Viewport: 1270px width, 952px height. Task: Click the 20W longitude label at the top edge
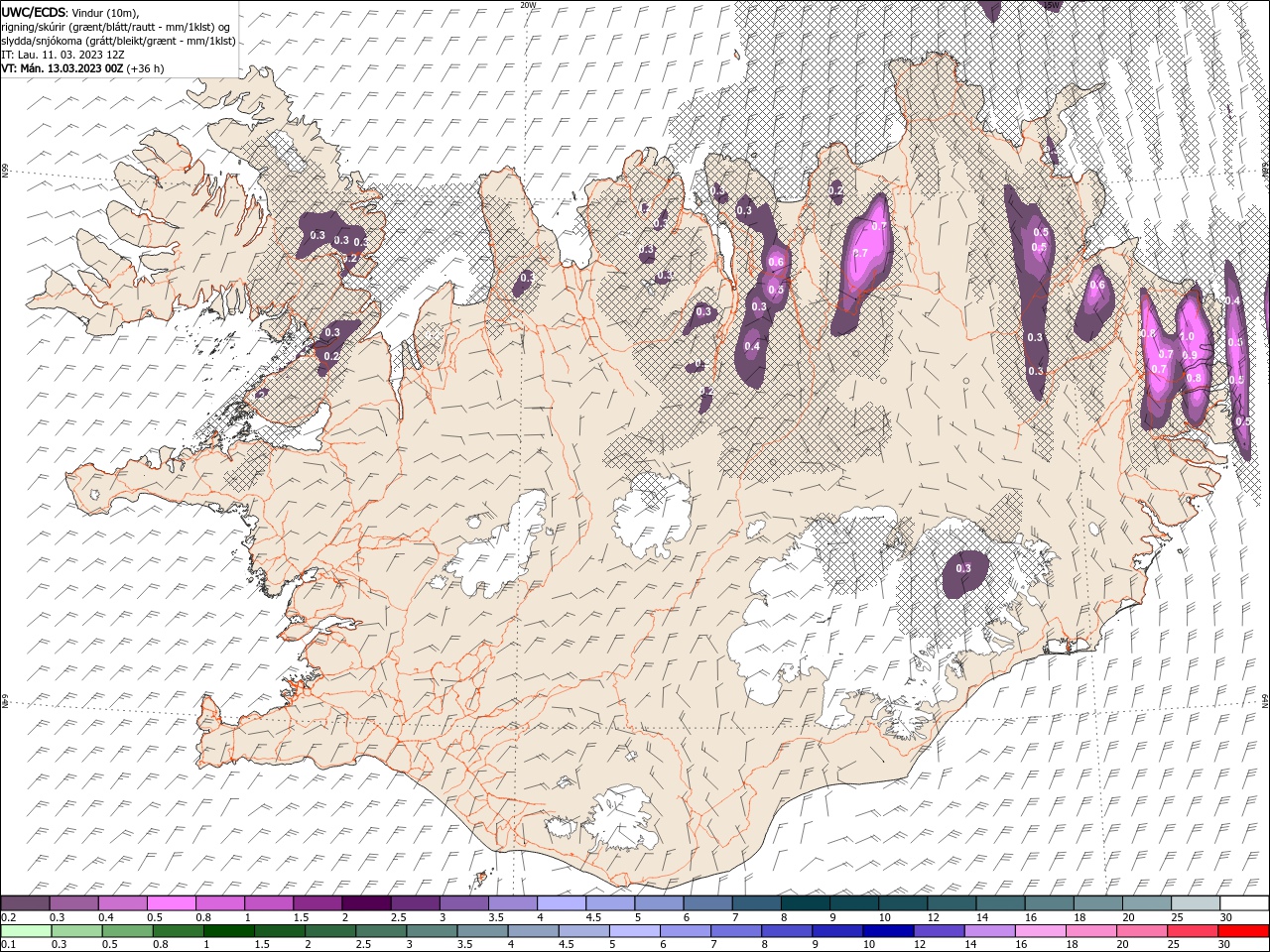[x=528, y=5]
